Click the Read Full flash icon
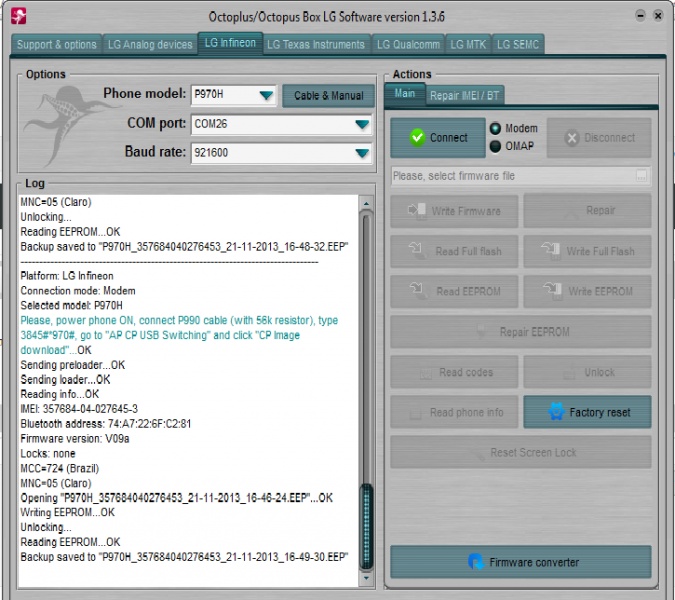Viewport: 675px width, 600px height. pyautogui.click(x=417, y=250)
